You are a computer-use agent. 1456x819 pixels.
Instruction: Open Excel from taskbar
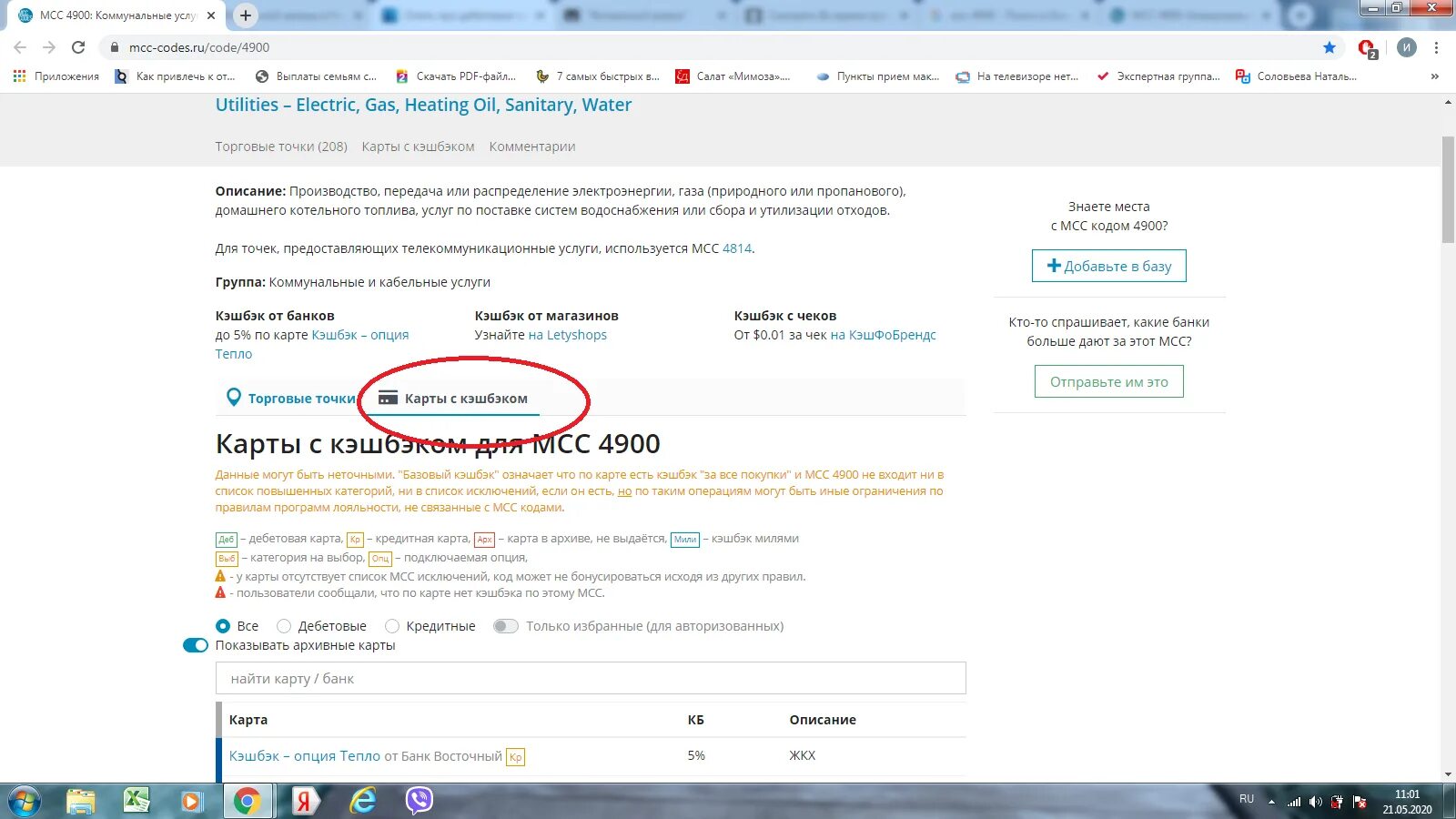point(136,801)
